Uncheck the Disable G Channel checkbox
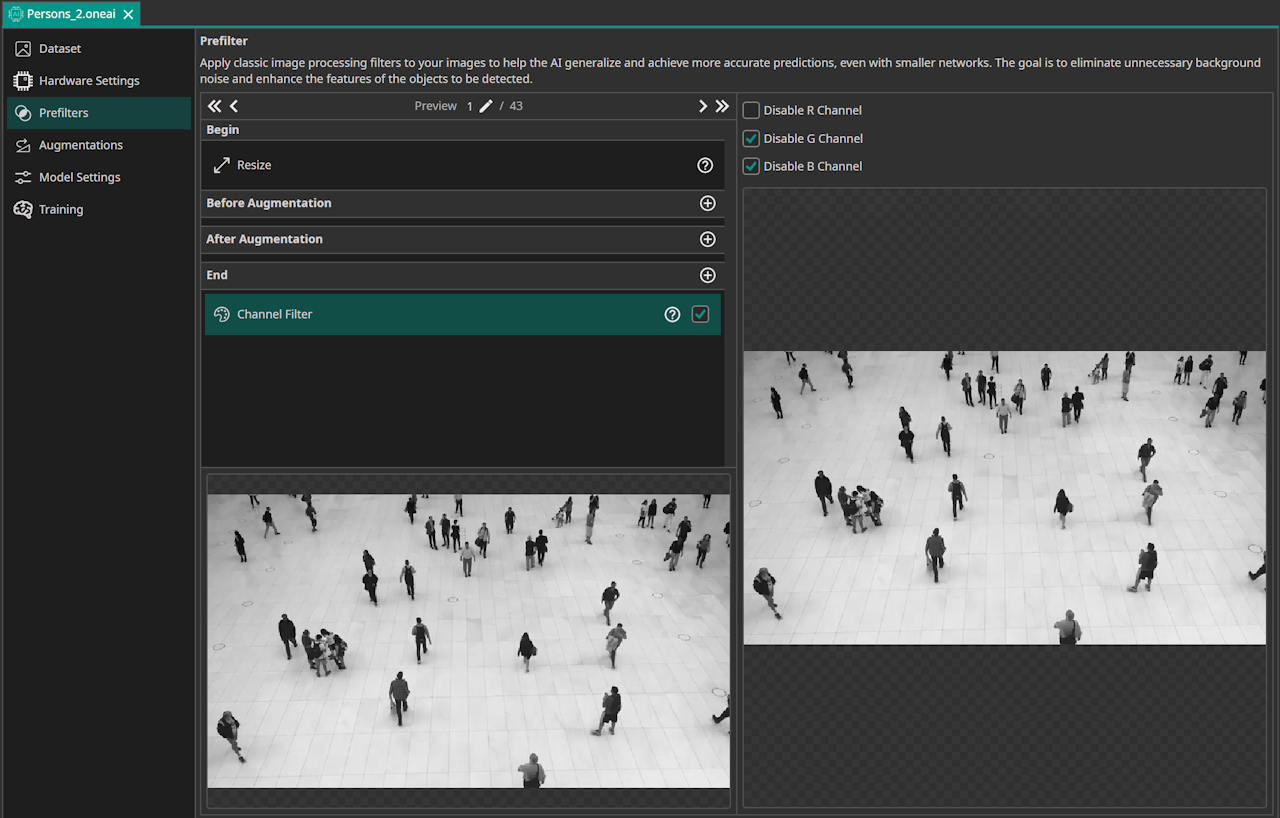This screenshot has width=1280, height=818. click(x=751, y=138)
